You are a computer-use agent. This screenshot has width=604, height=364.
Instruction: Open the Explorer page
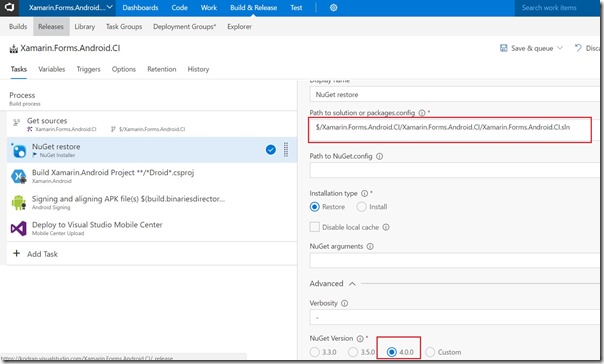[239, 27]
